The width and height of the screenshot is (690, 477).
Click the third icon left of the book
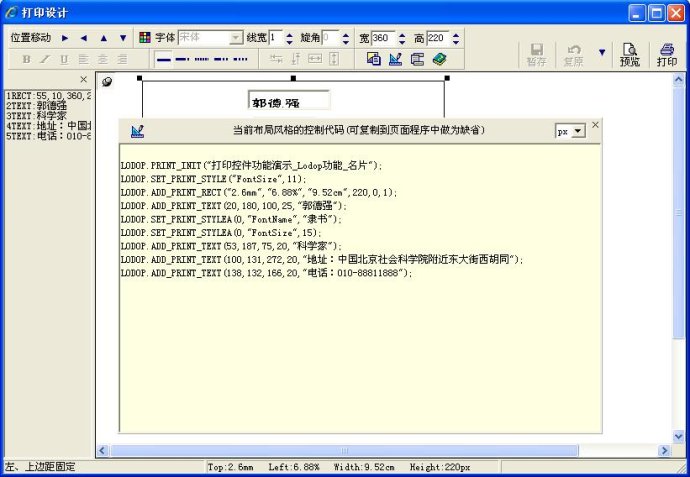coord(373,59)
